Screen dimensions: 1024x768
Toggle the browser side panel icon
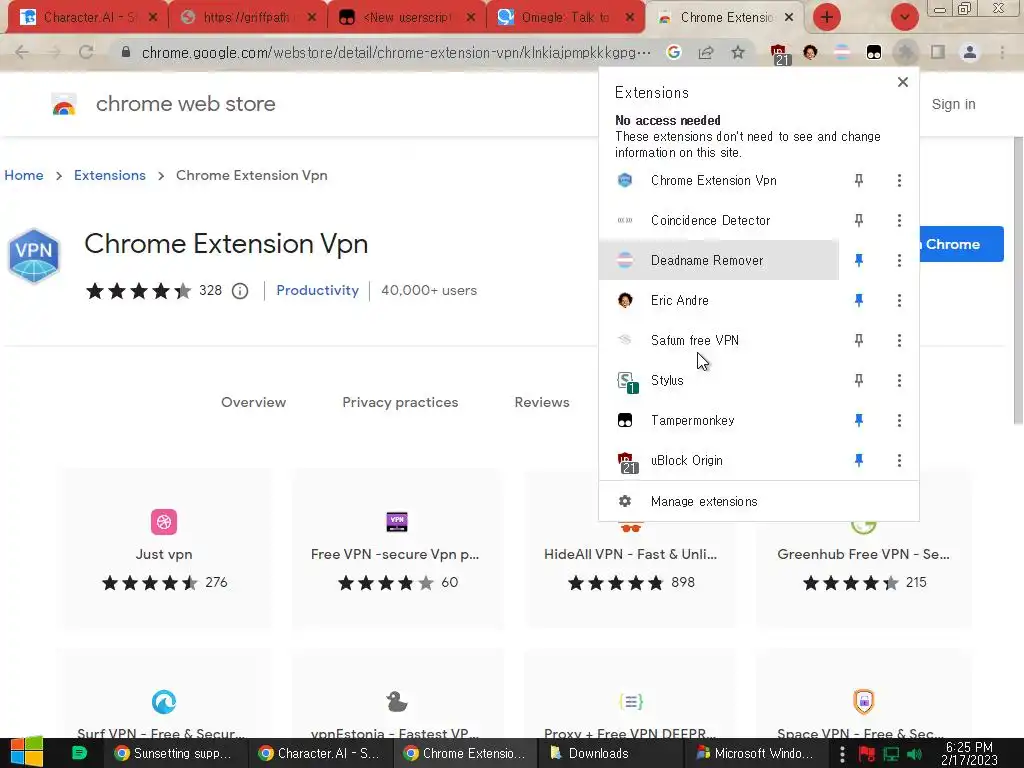pyautogui.click(x=938, y=52)
